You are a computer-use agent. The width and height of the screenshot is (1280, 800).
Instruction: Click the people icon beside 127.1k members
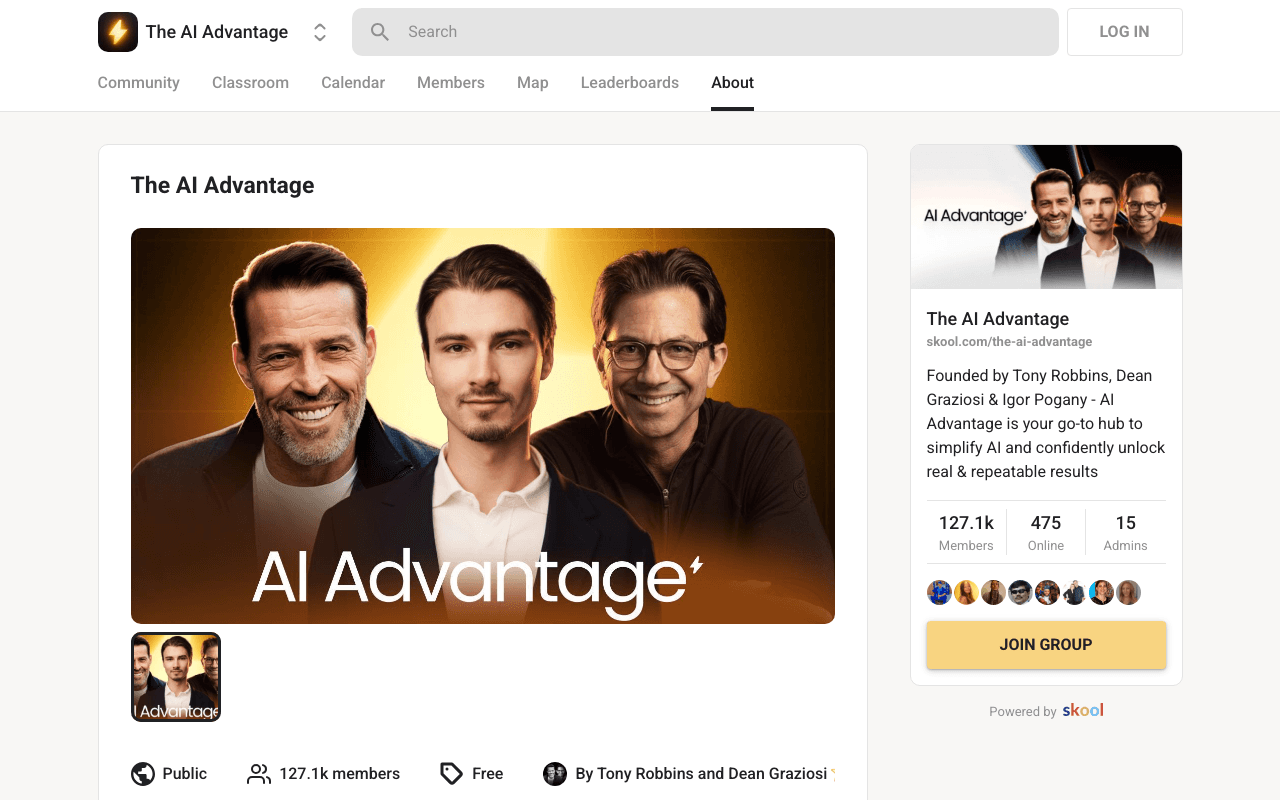[x=259, y=774]
